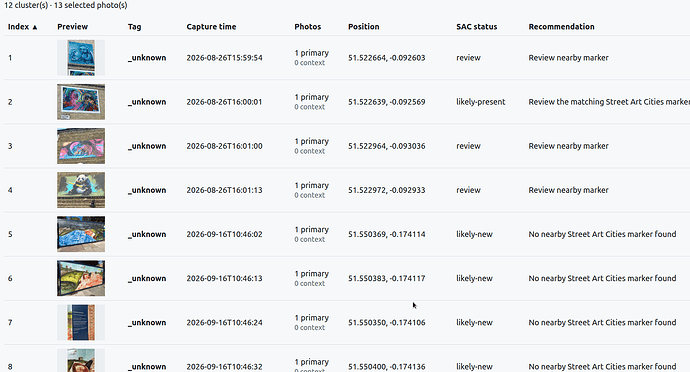Click position 51.550400, -0.174136
Viewport: 690px width, 372px height.
point(387,367)
